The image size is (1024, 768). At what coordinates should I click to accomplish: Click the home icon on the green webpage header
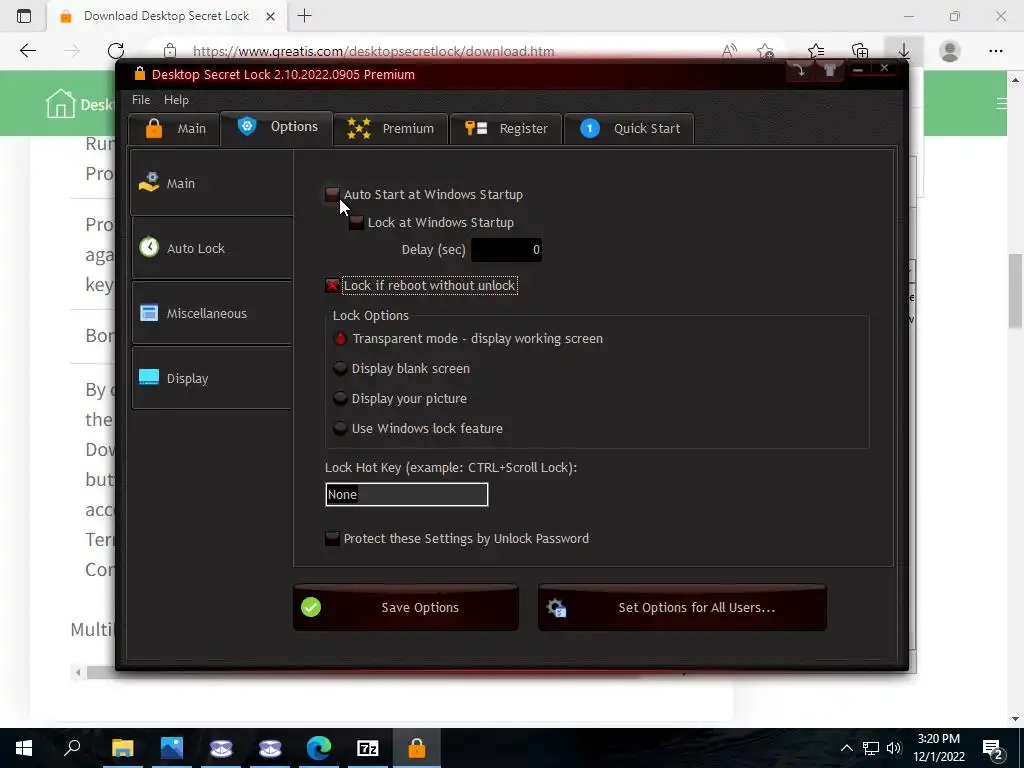pyautogui.click(x=60, y=103)
